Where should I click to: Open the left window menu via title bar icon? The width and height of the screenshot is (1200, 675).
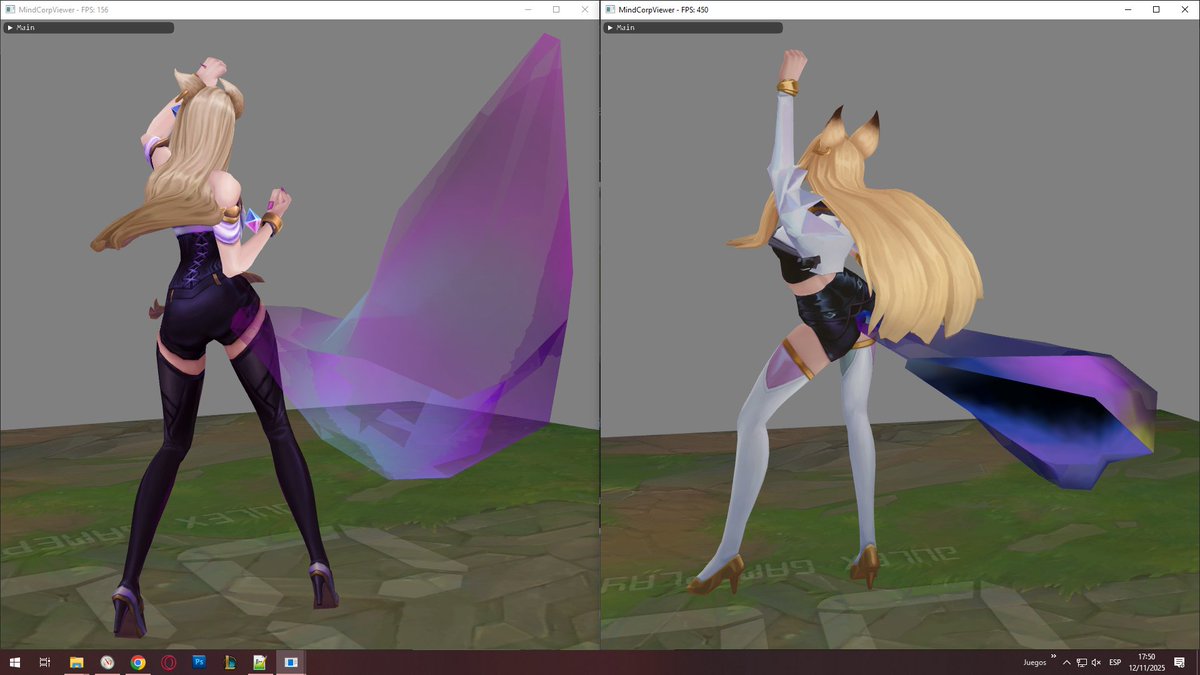click(8, 8)
